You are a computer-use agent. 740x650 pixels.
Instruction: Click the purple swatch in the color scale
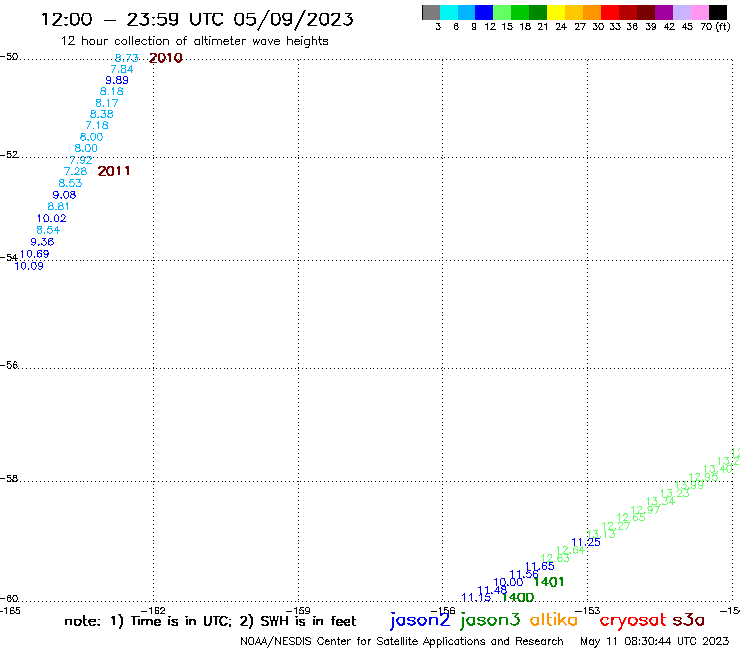pos(664,12)
